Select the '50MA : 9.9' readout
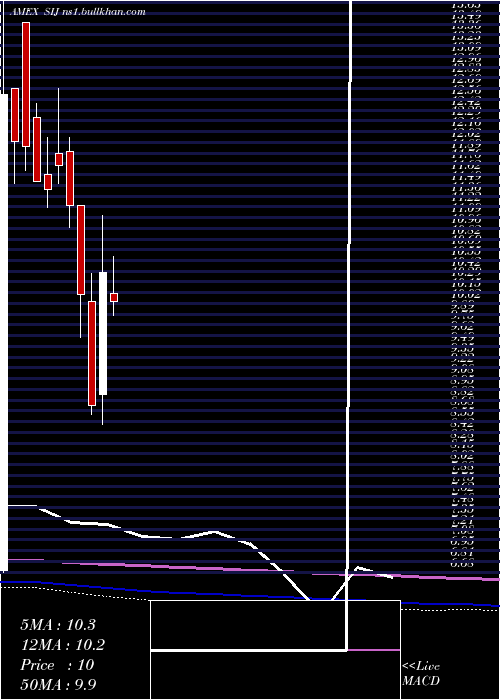Screen dimensions: 500x700 [x=59, y=684]
